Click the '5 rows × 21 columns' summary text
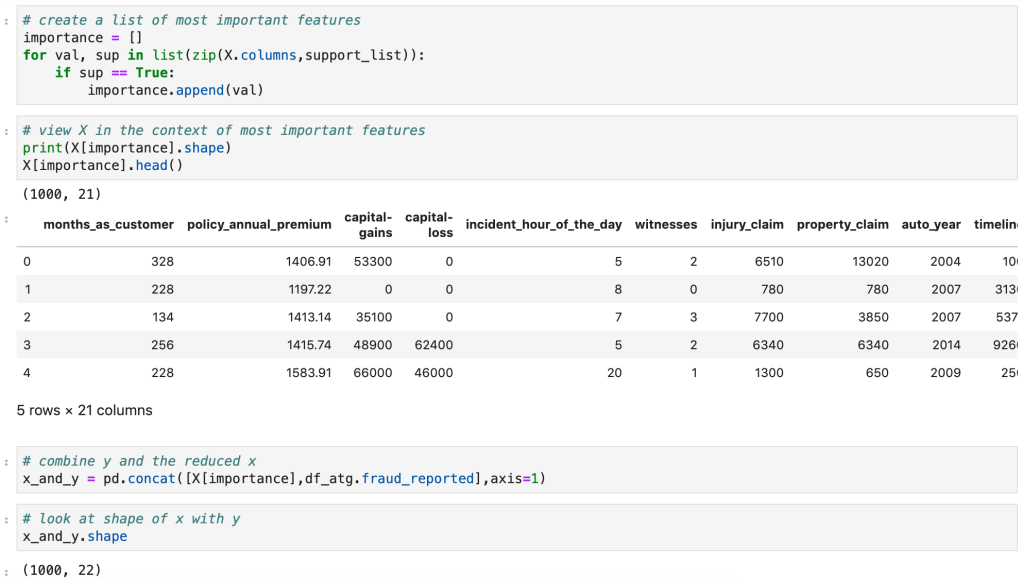The image size is (1023, 580). coord(85,410)
